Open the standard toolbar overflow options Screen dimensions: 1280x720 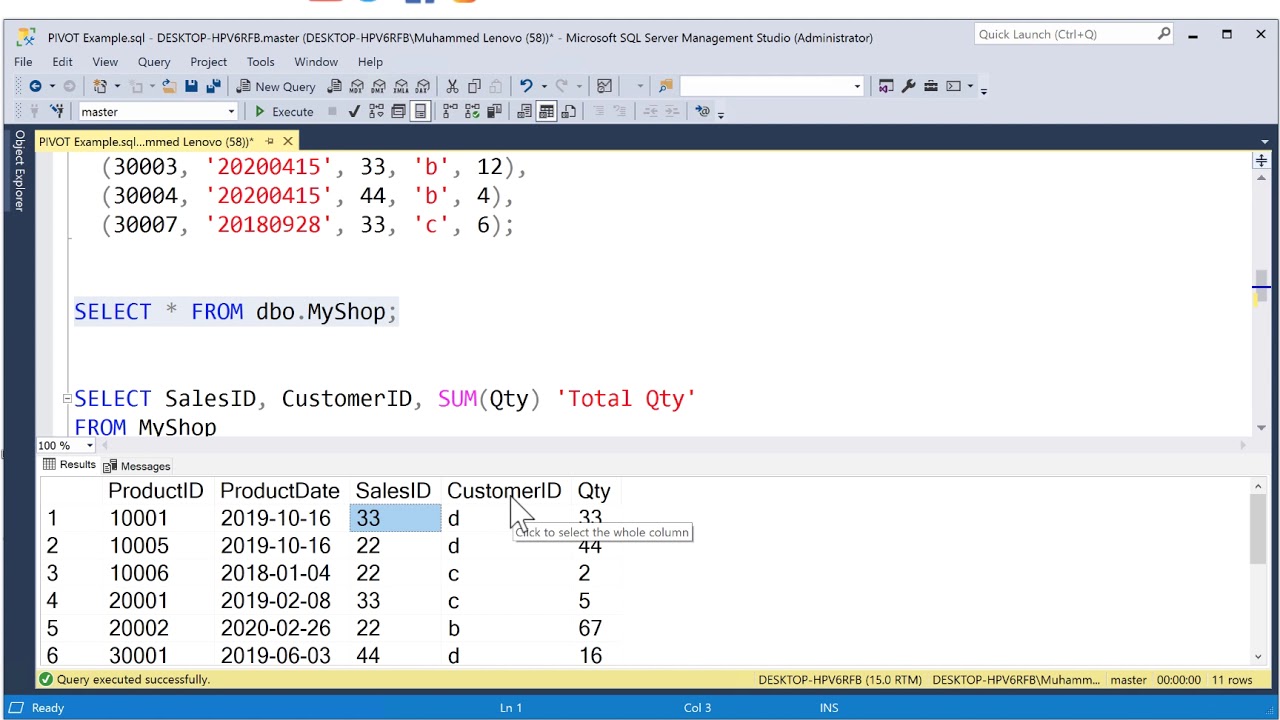(983, 90)
